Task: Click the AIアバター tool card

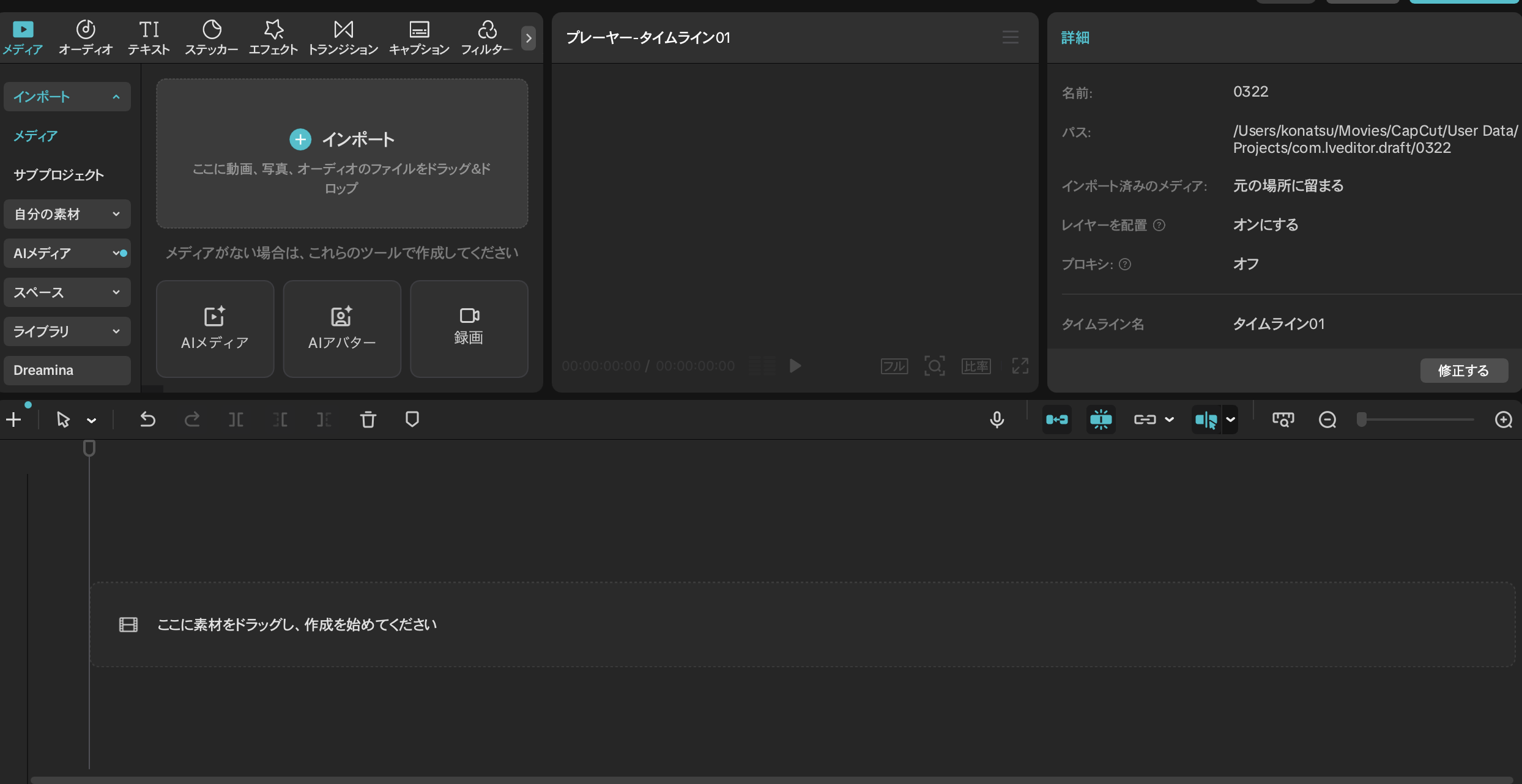Action: point(342,329)
